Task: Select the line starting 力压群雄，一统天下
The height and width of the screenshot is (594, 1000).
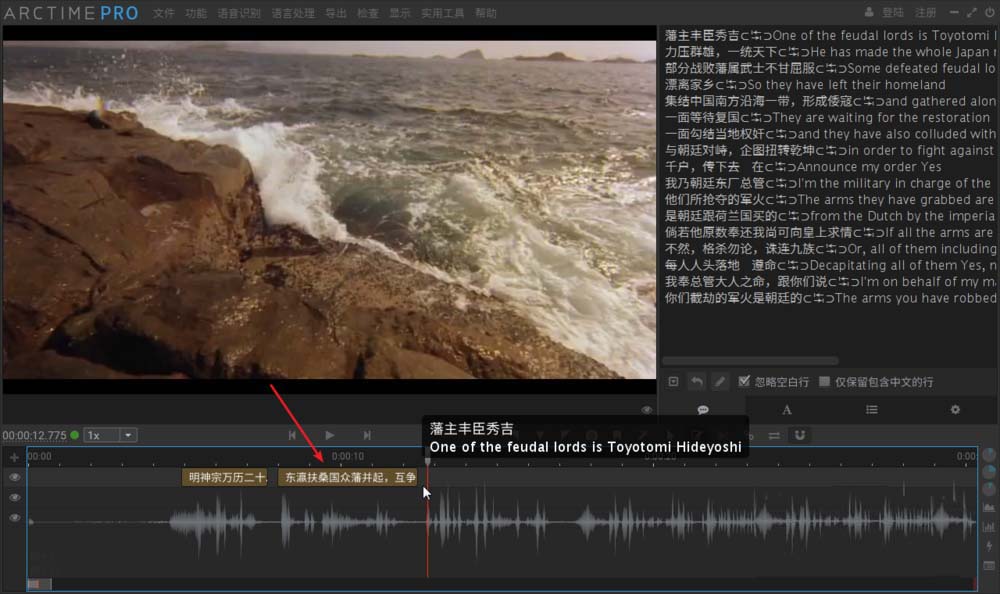Action: tap(830, 52)
